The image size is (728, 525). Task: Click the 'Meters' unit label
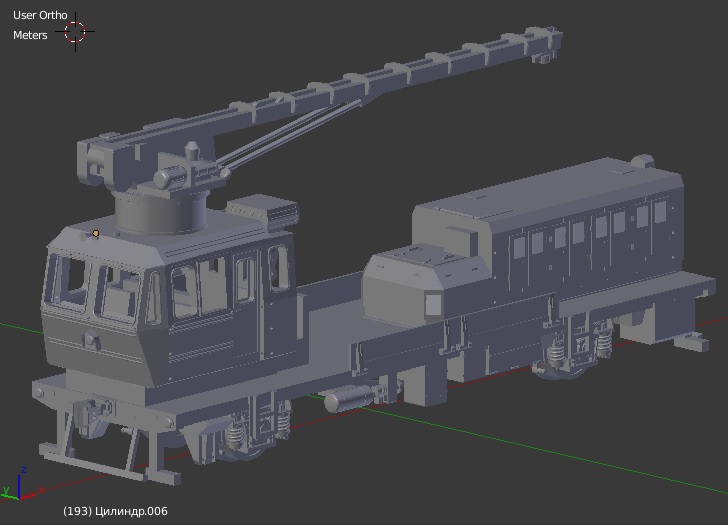30,35
